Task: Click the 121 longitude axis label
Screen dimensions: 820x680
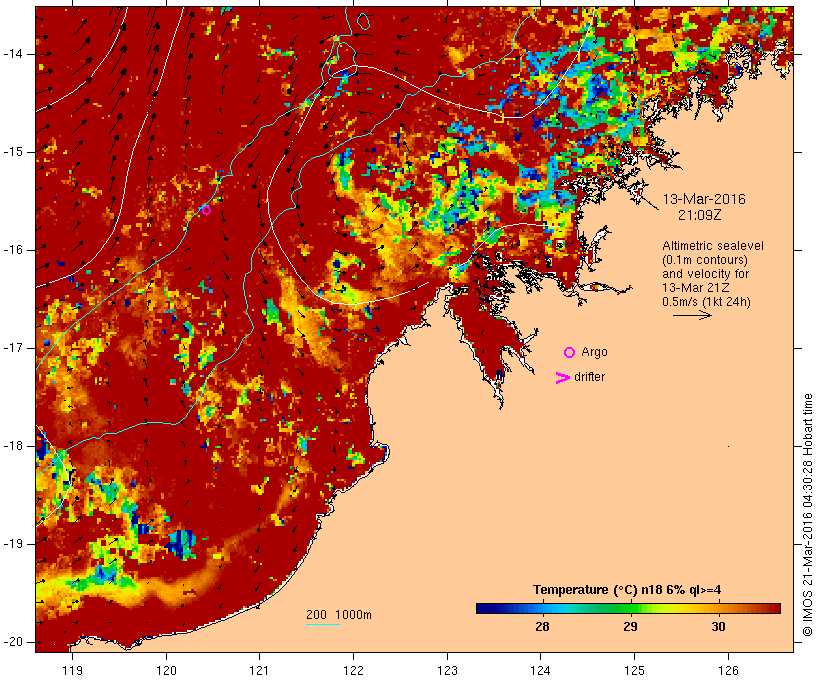Action: click(x=260, y=670)
